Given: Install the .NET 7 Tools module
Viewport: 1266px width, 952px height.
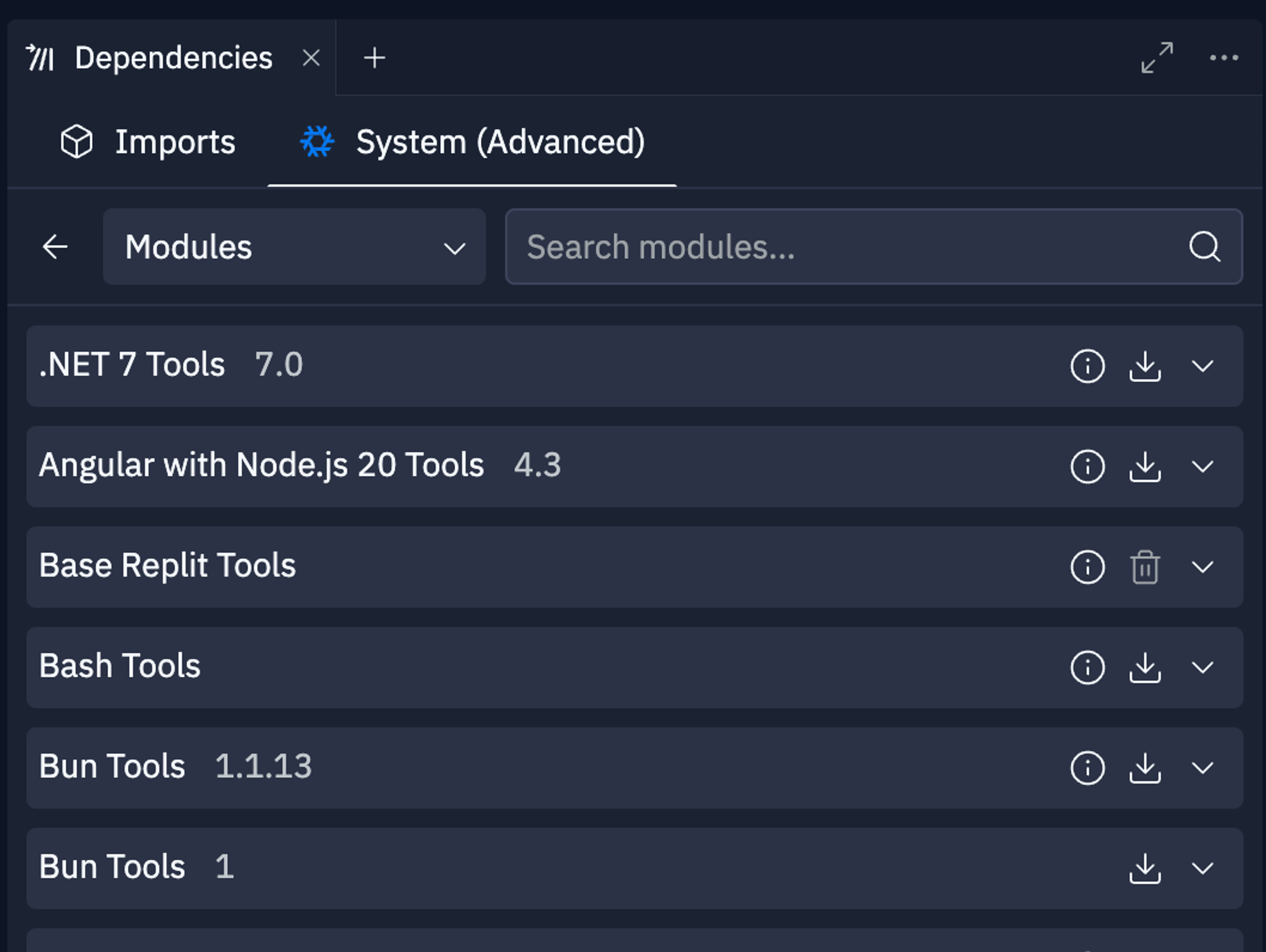Looking at the screenshot, I should click(1145, 366).
